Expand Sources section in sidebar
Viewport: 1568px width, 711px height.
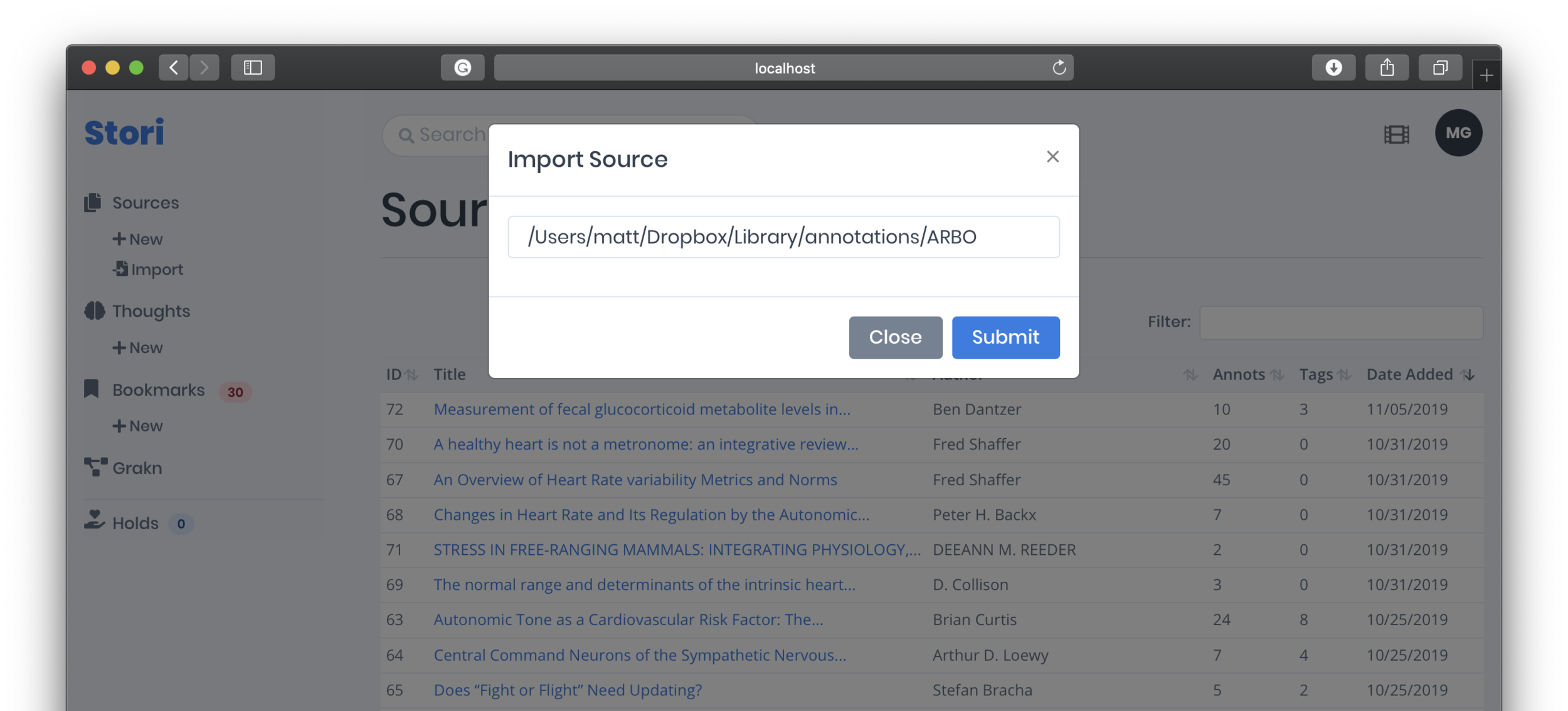pyautogui.click(x=145, y=202)
